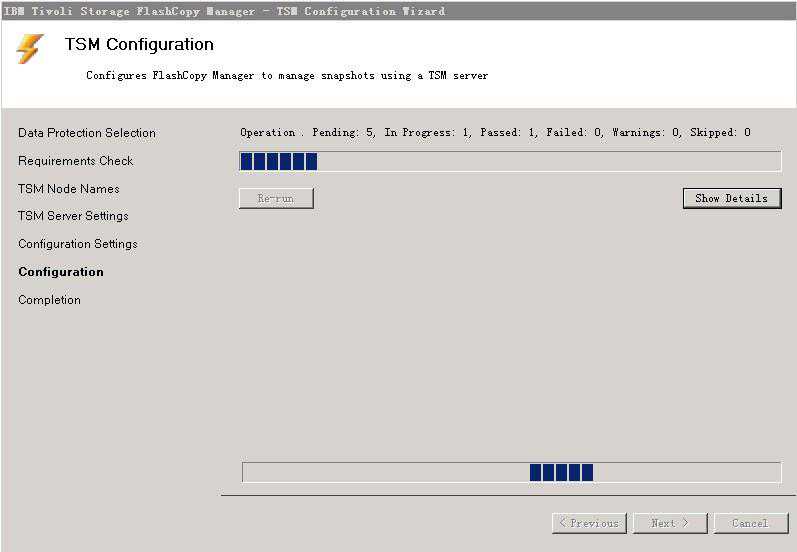Click the bold Configuration step in sidebar
The image size is (797, 552).
pyautogui.click(x=61, y=272)
